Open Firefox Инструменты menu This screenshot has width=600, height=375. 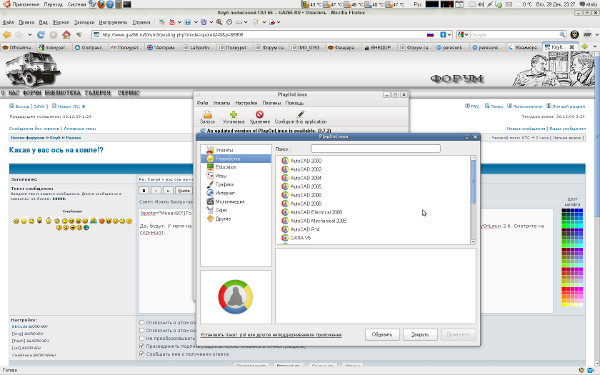113,22
